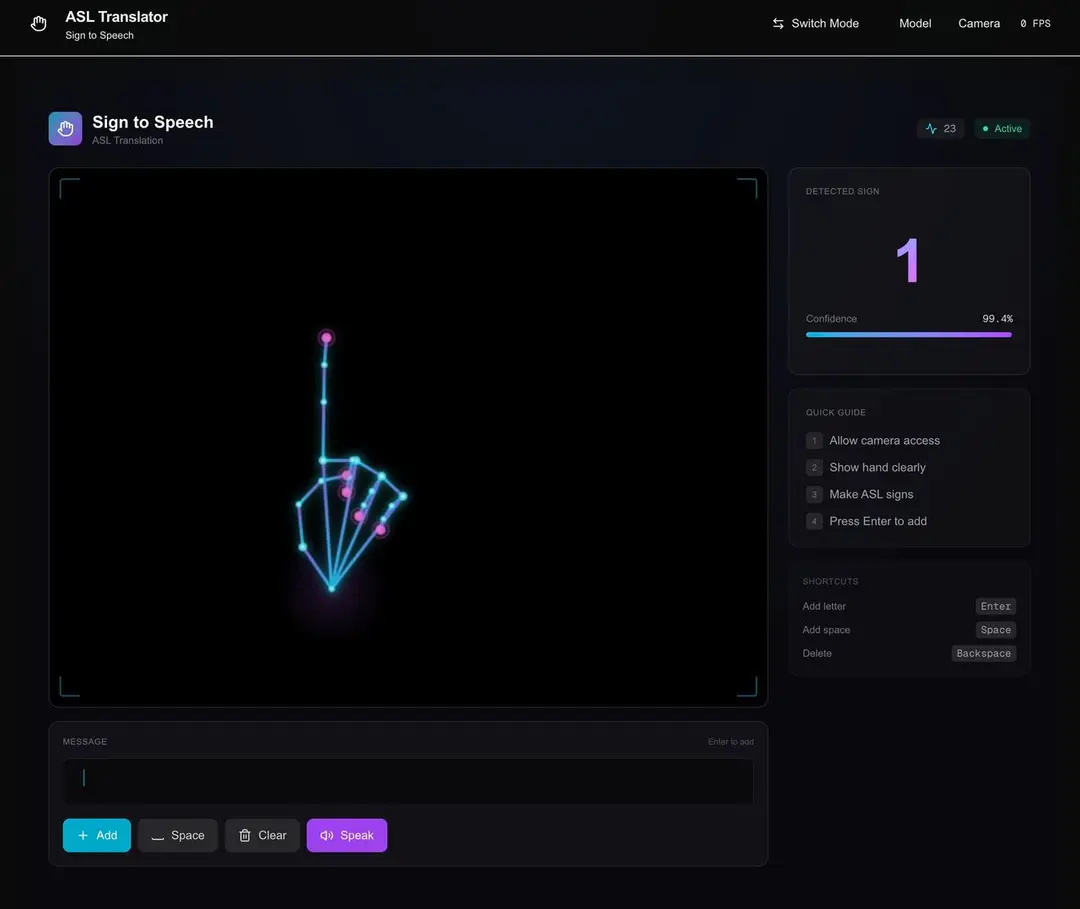Viewport: 1080px width, 909px height.
Task: Click the 'DETECTED SIGN' panel label
Action: [x=842, y=191]
